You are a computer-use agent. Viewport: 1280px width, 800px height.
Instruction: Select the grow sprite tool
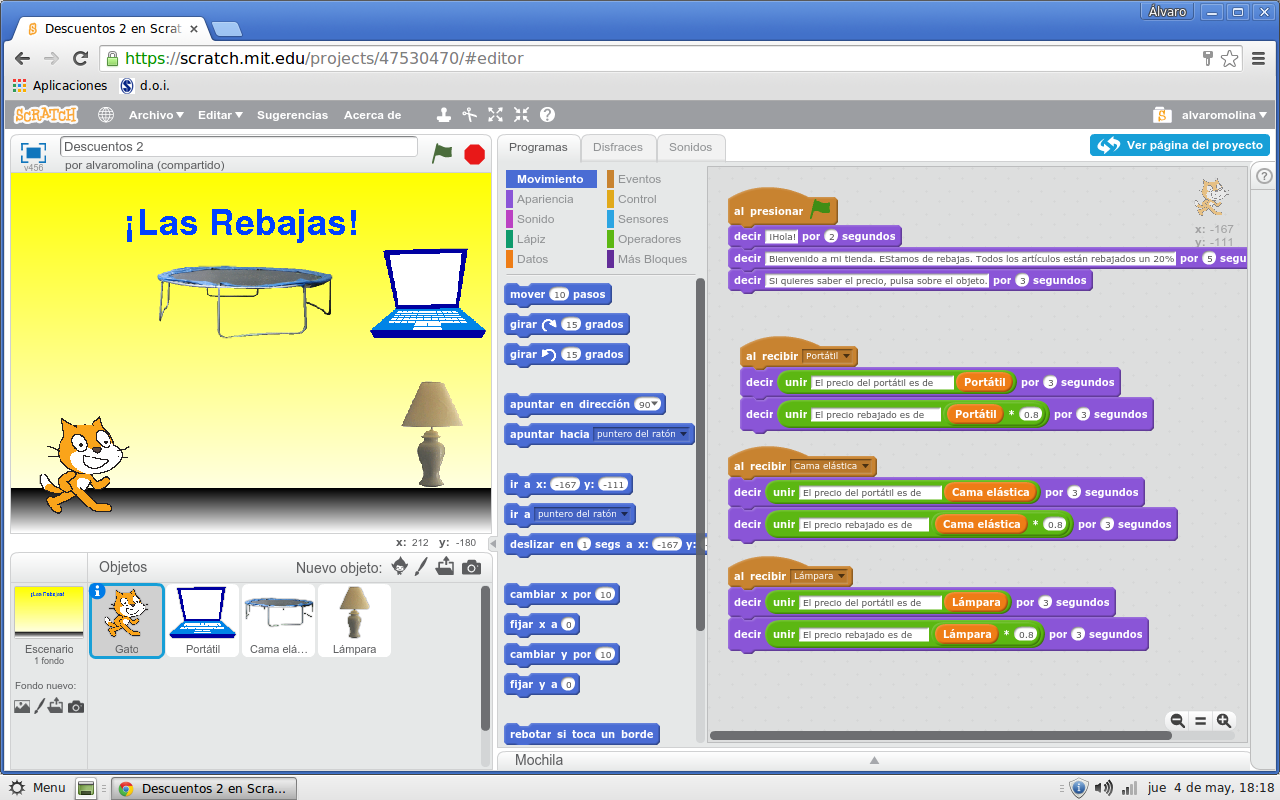(x=495, y=115)
